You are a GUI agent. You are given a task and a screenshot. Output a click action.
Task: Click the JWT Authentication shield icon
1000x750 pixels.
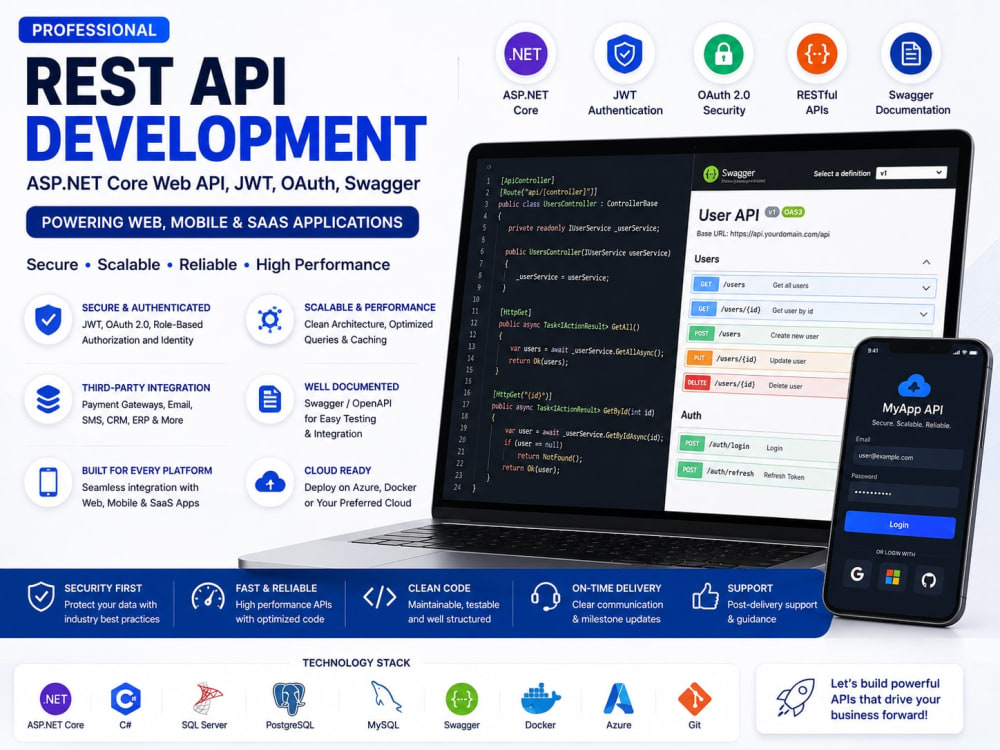coord(624,54)
